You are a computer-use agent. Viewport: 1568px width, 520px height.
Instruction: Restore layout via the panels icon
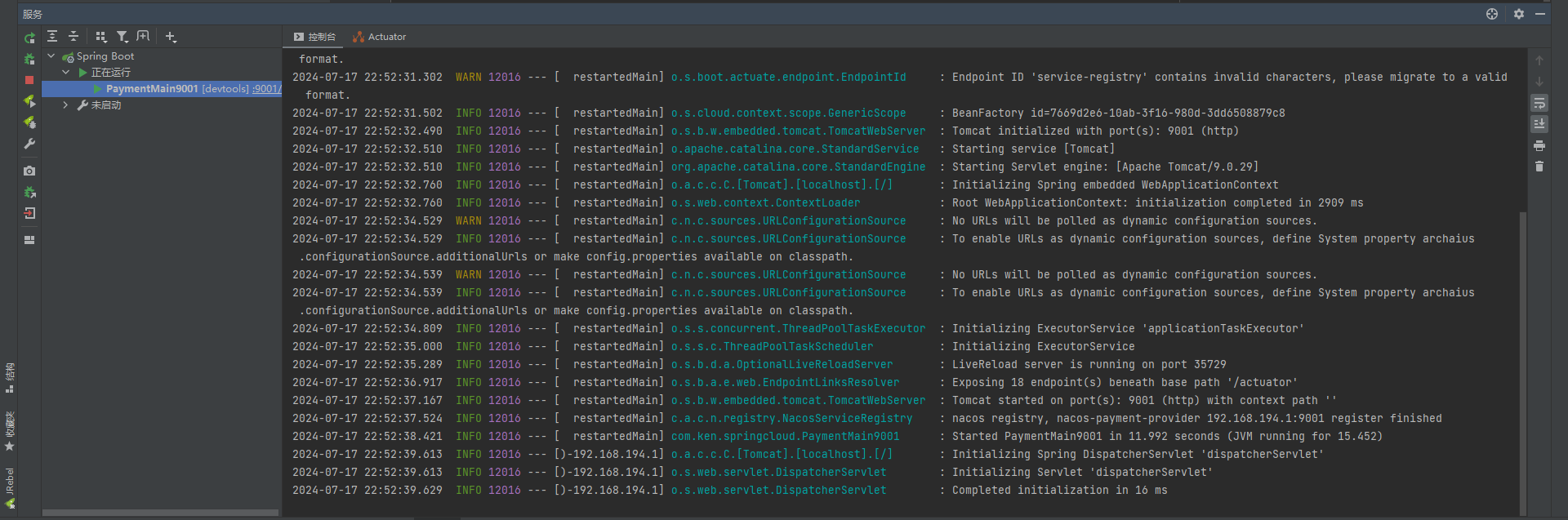point(29,240)
